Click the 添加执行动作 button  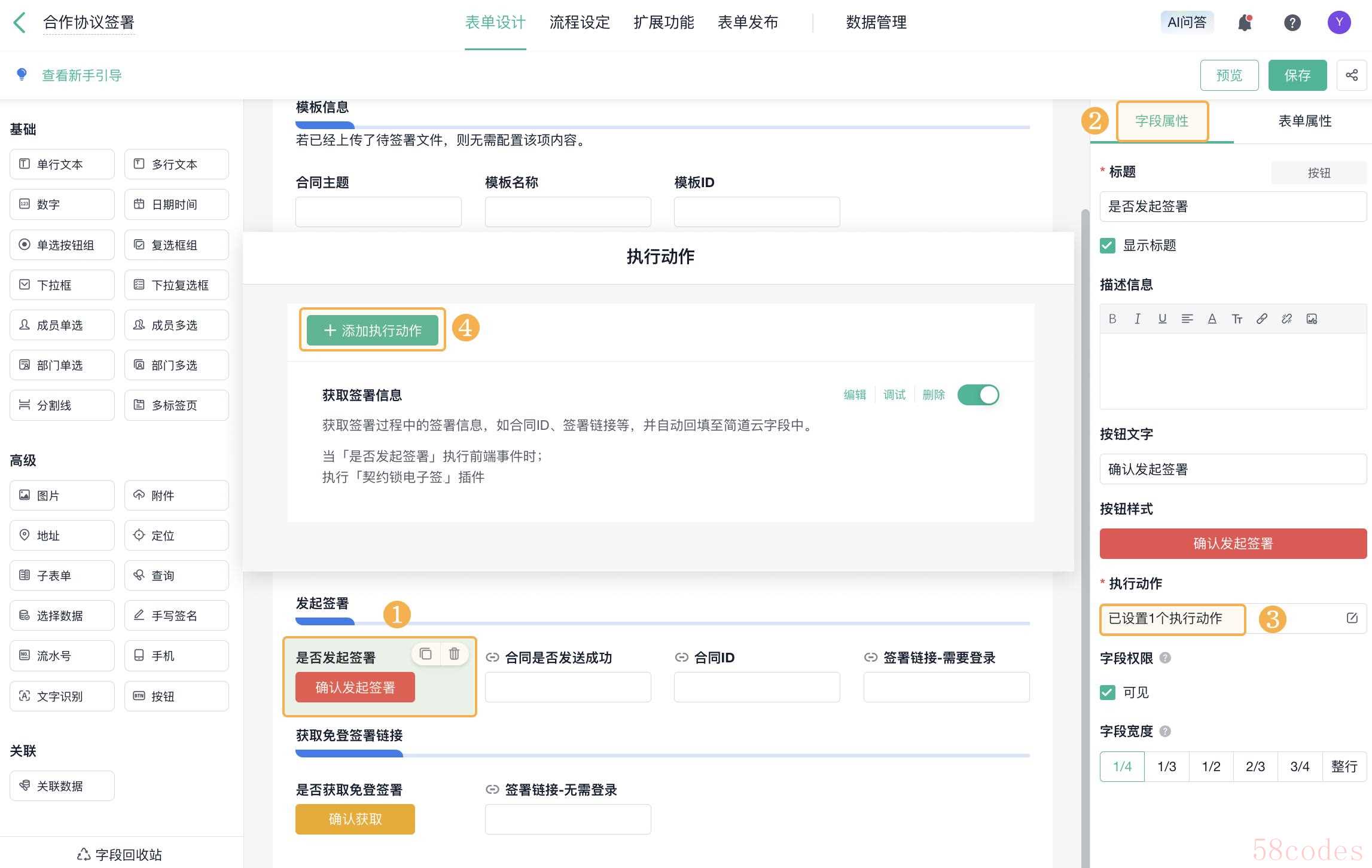click(x=373, y=331)
